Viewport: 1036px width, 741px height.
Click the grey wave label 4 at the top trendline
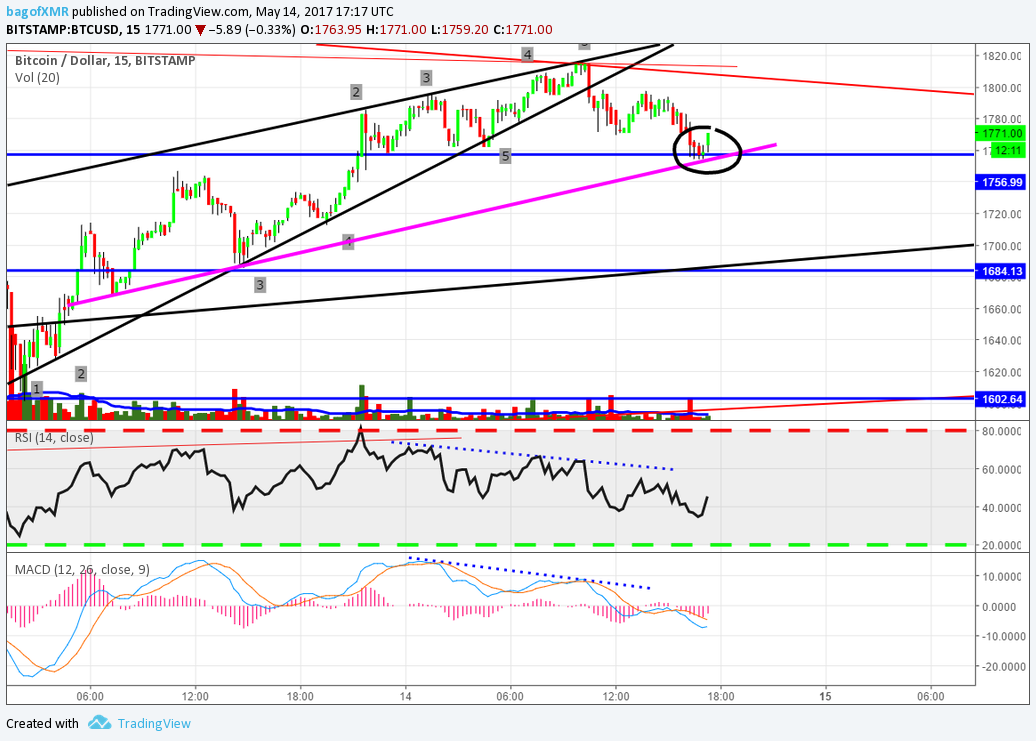(x=527, y=54)
